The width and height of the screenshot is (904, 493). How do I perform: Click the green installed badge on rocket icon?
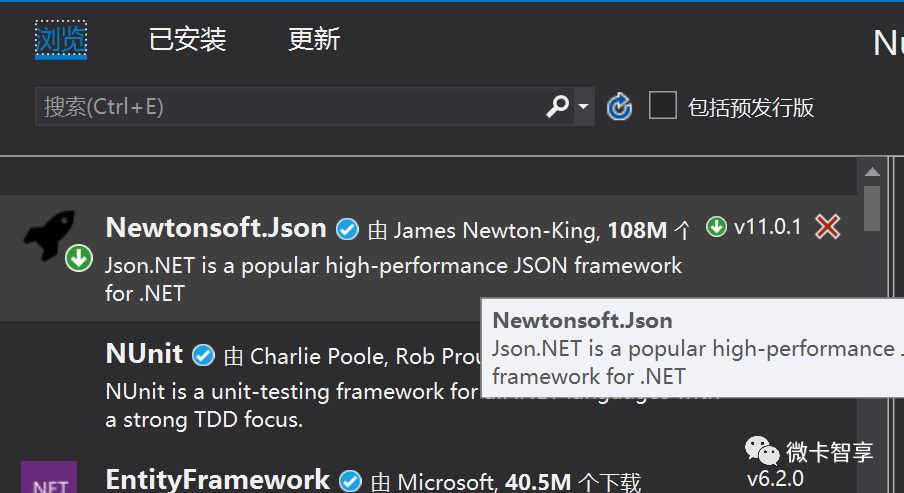click(79, 258)
